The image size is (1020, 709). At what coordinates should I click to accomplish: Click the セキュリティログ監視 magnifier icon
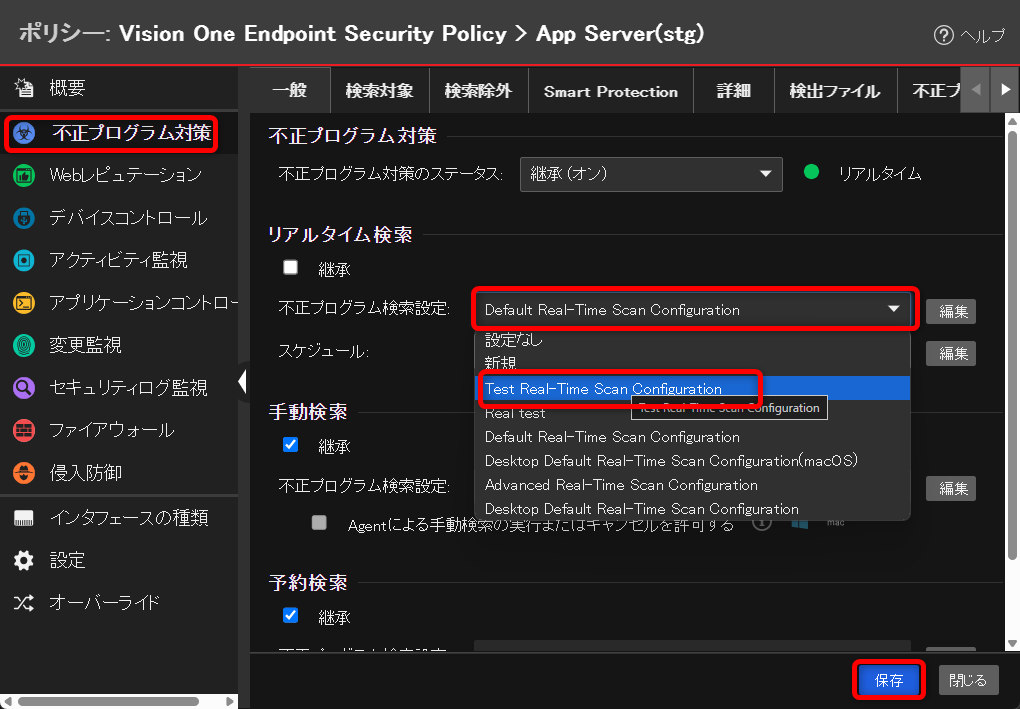click(x=24, y=388)
